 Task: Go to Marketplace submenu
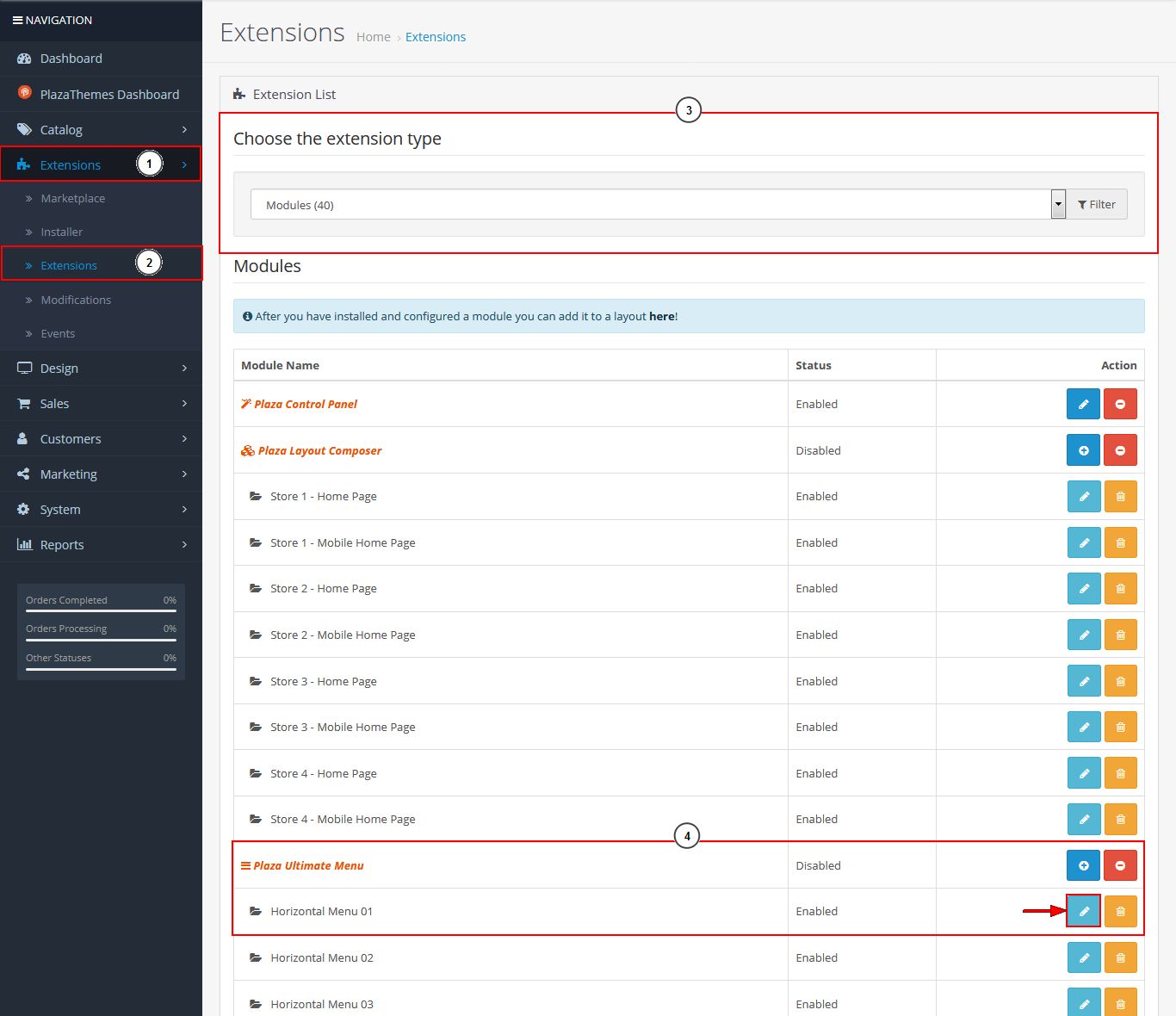pyautogui.click(x=101, y=198)
